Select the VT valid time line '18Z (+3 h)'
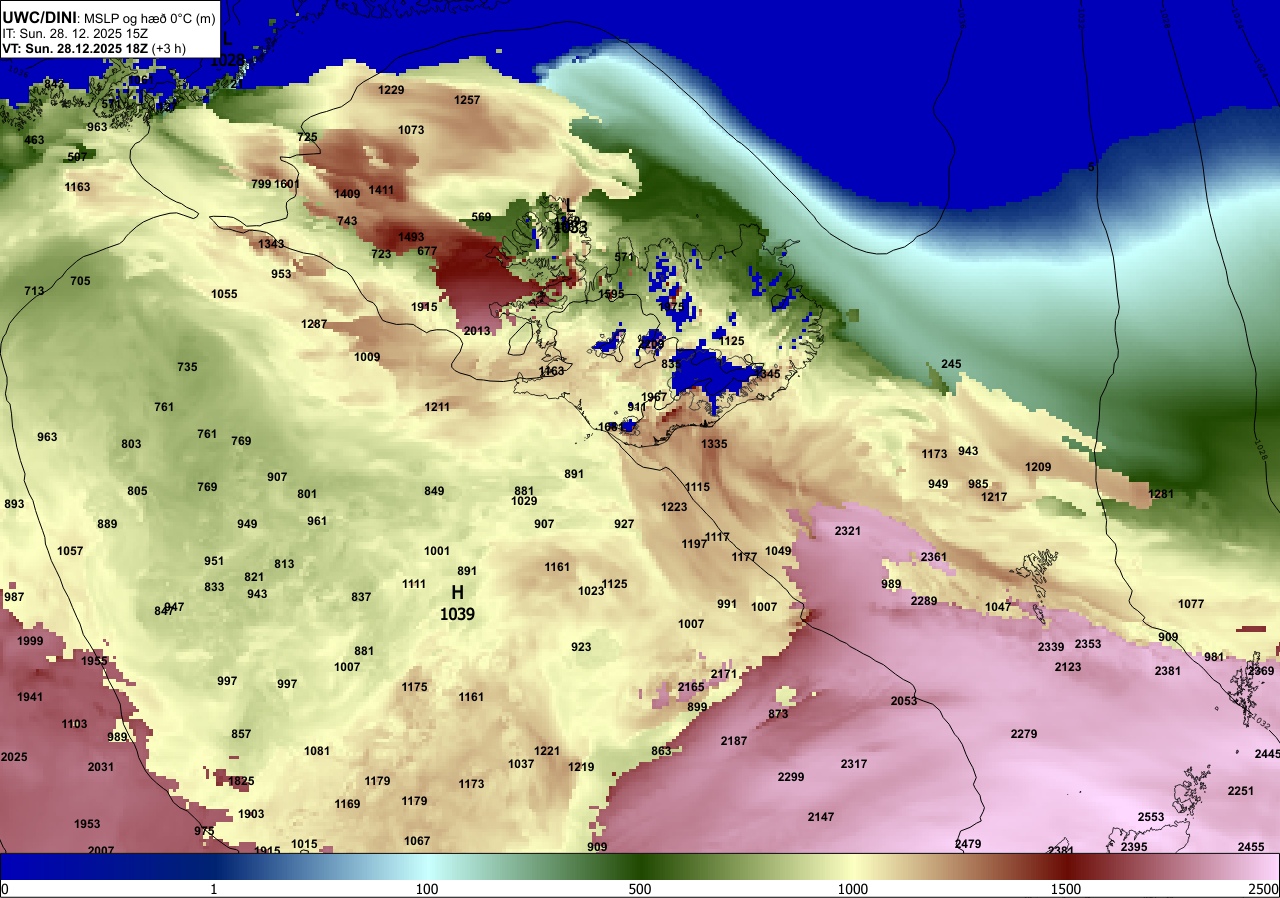Image resolution: width=1280 pixels, height=898 pixels. (x=94, y=48)
